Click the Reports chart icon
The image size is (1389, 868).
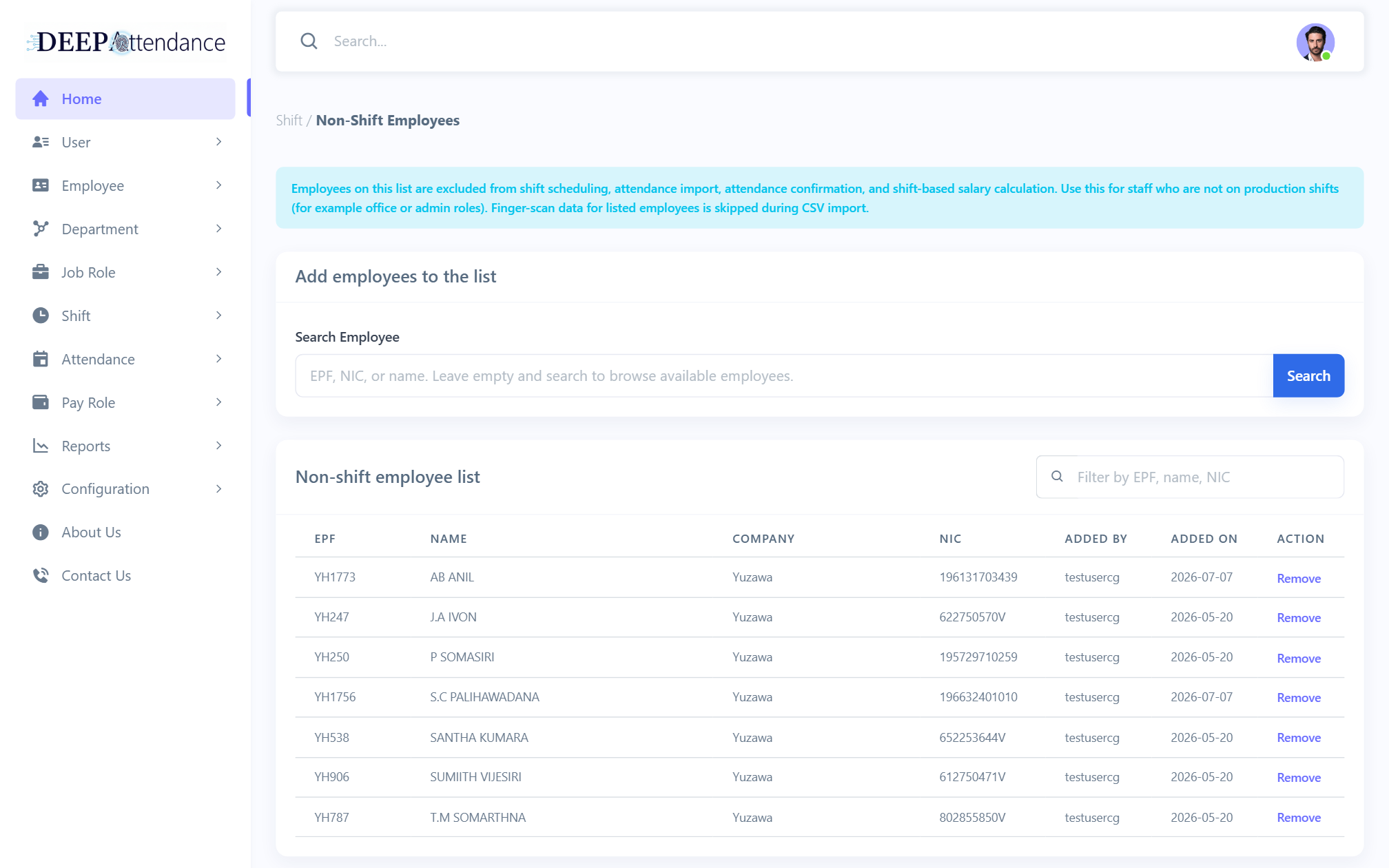click(41, 446)
